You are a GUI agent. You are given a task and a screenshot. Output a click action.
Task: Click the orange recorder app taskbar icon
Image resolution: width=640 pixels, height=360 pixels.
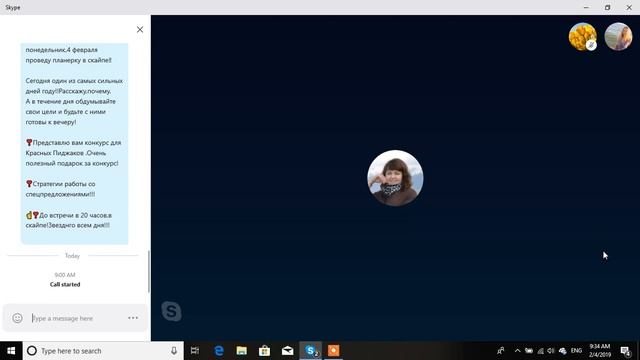(333, 351)
